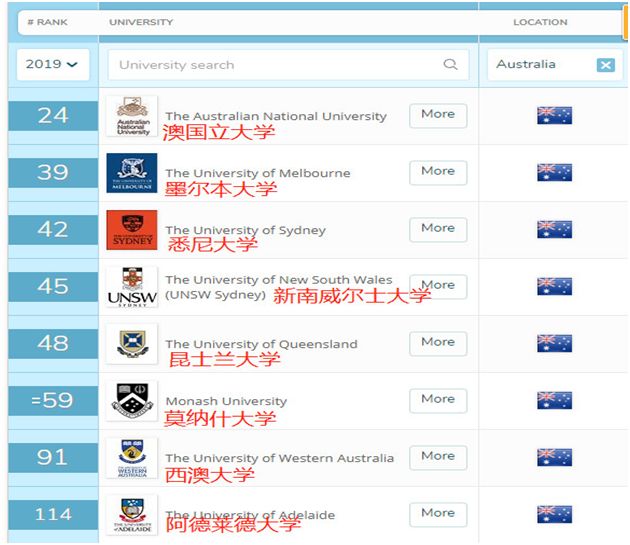Open More for University of Sydney
The width and height of the screenshot is (630, 545).
(438, 230)
